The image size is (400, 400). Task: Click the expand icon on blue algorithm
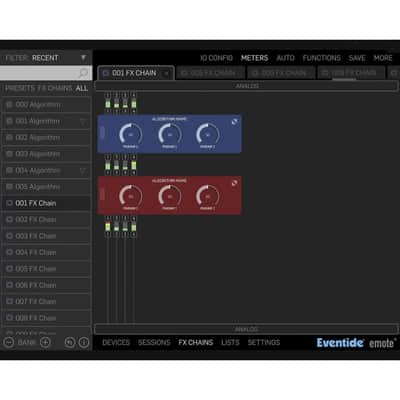coord(235,122)
